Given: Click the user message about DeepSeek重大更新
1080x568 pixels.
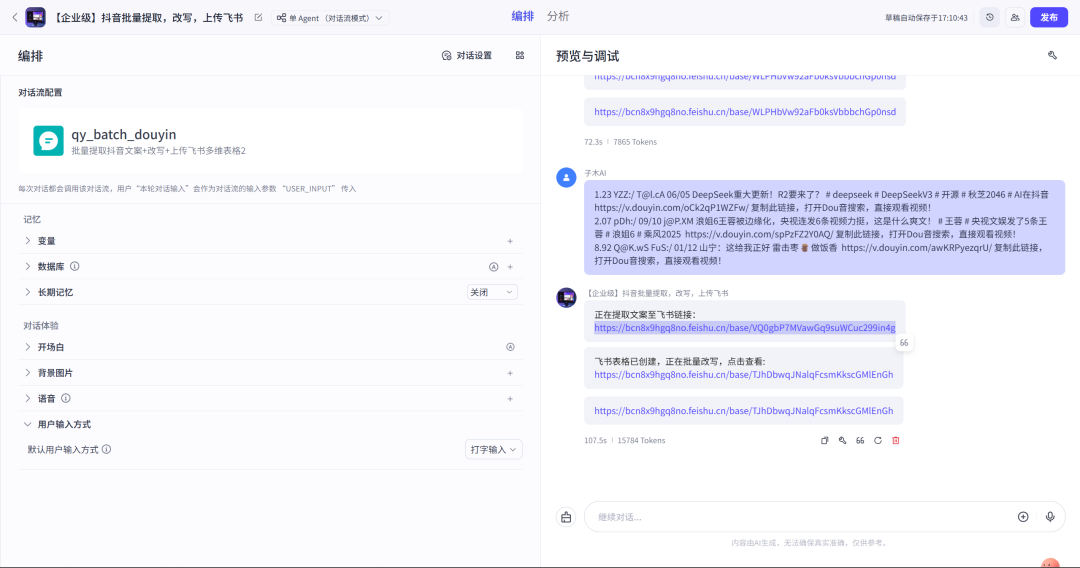Looking at the screenshot, I should [824, 228].
